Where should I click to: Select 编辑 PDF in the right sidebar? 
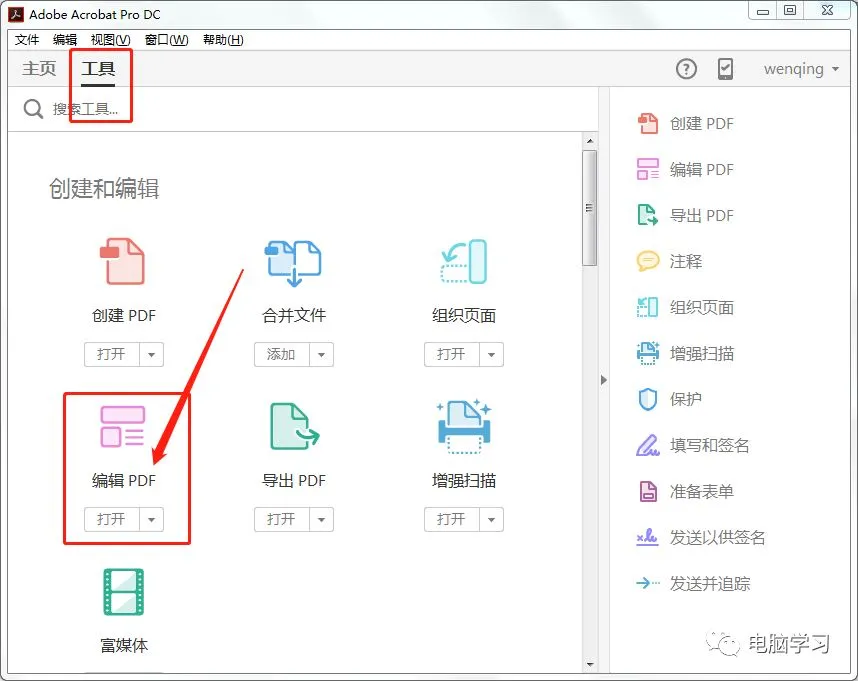point(686,170)
